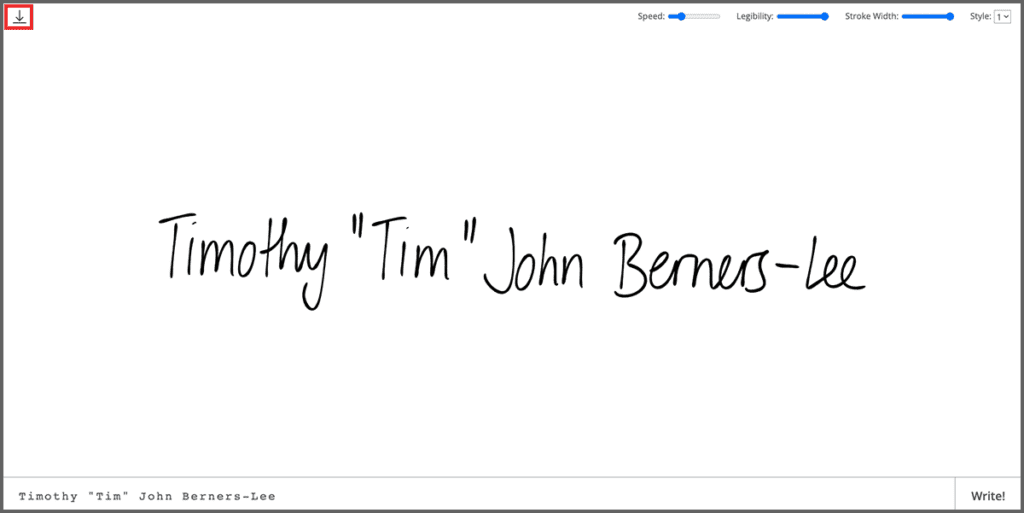Screen dimensions: 1024x513
Task: Click the Legibility slider handle
Action: point(824,17)
